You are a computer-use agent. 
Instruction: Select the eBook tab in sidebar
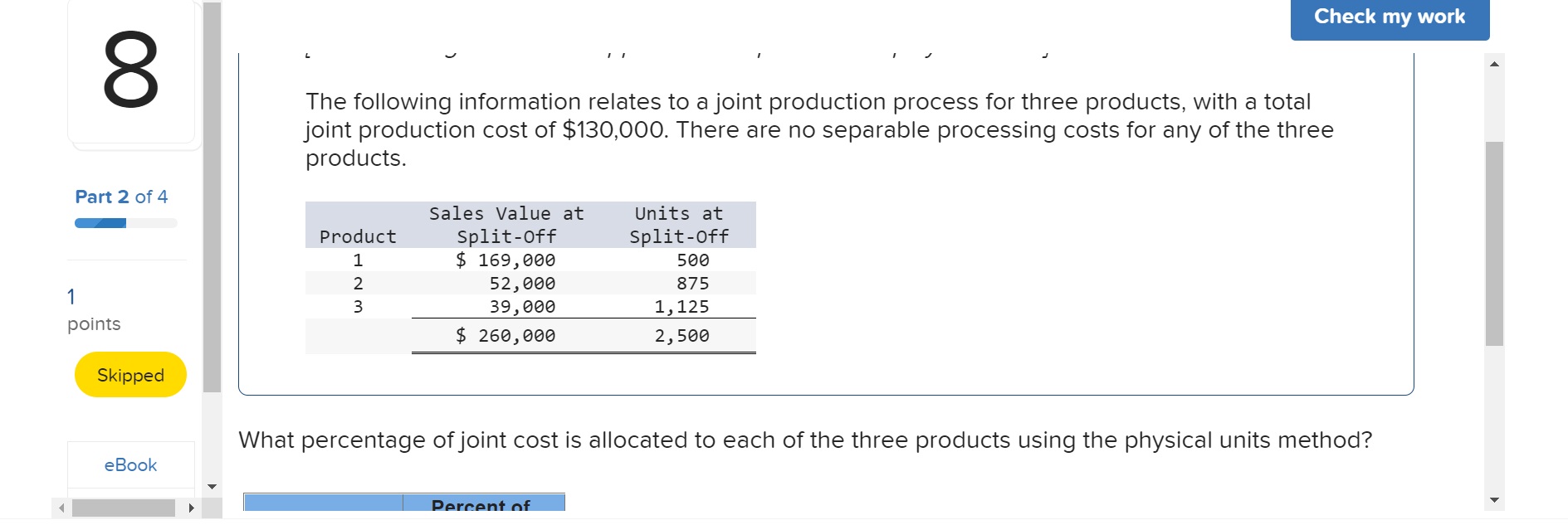point(130,465)
